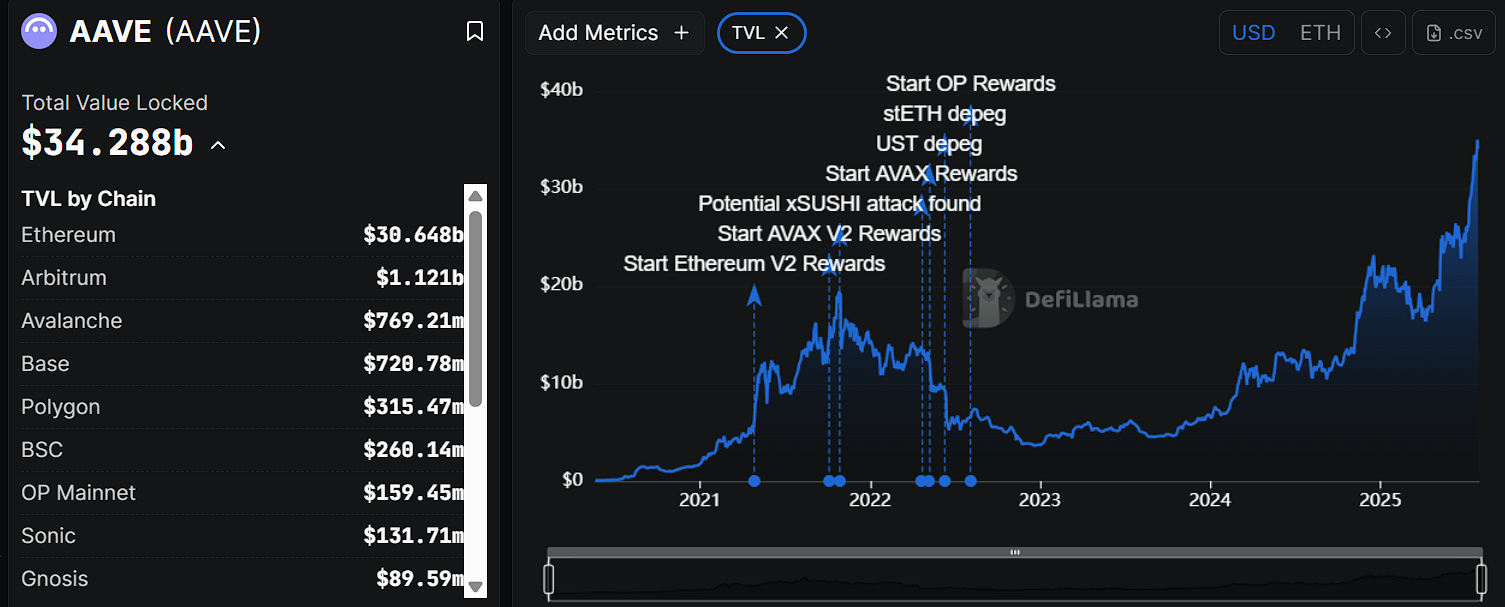Select the OP Mainnet chain row
The height and width of the screenshot is (607, 1505).
coord(242,493)
